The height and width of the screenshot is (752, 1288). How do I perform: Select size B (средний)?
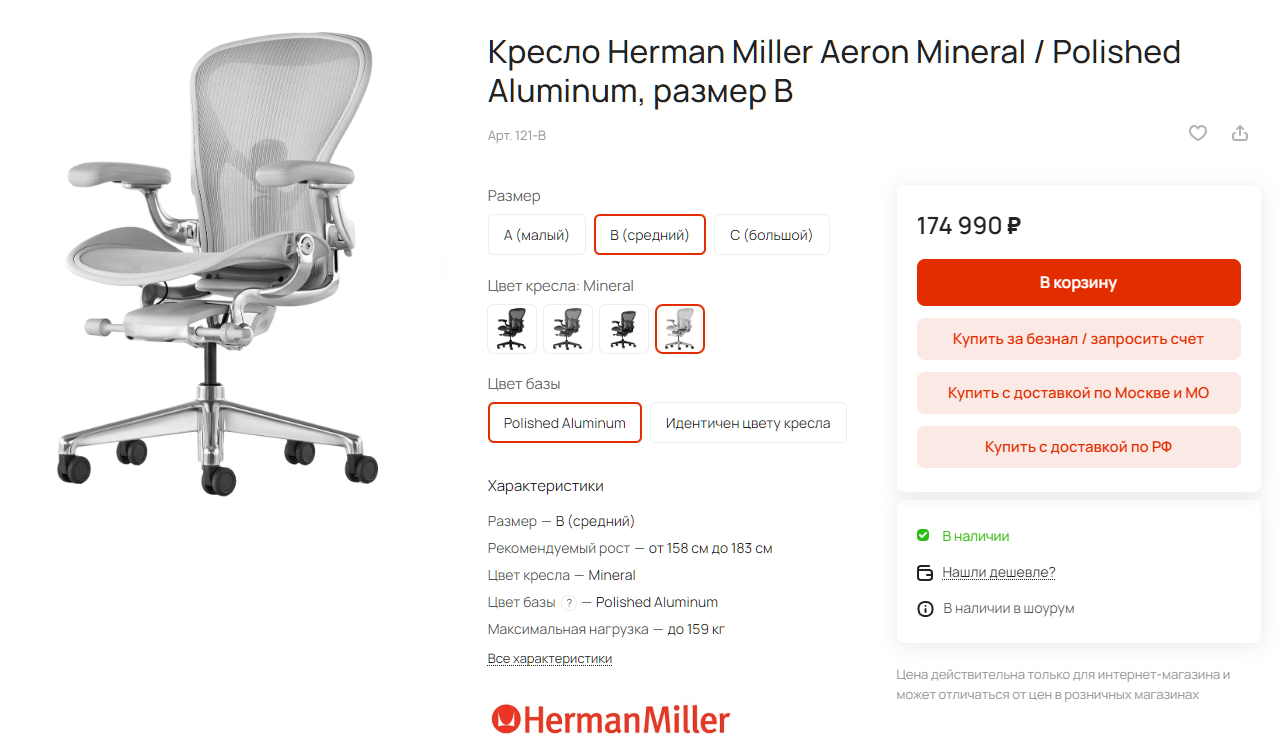(650, 235)
